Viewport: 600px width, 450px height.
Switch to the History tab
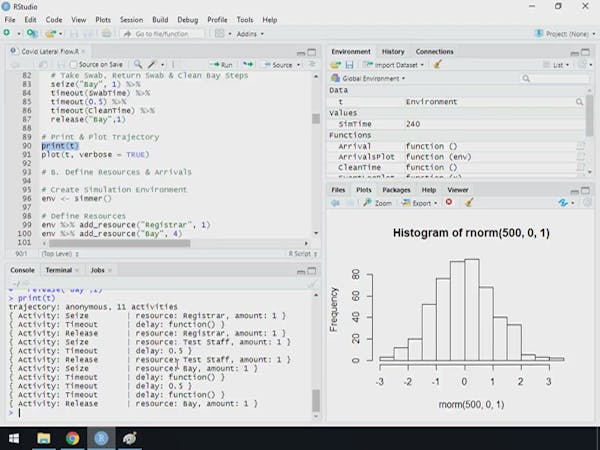(x=393, y=52)
